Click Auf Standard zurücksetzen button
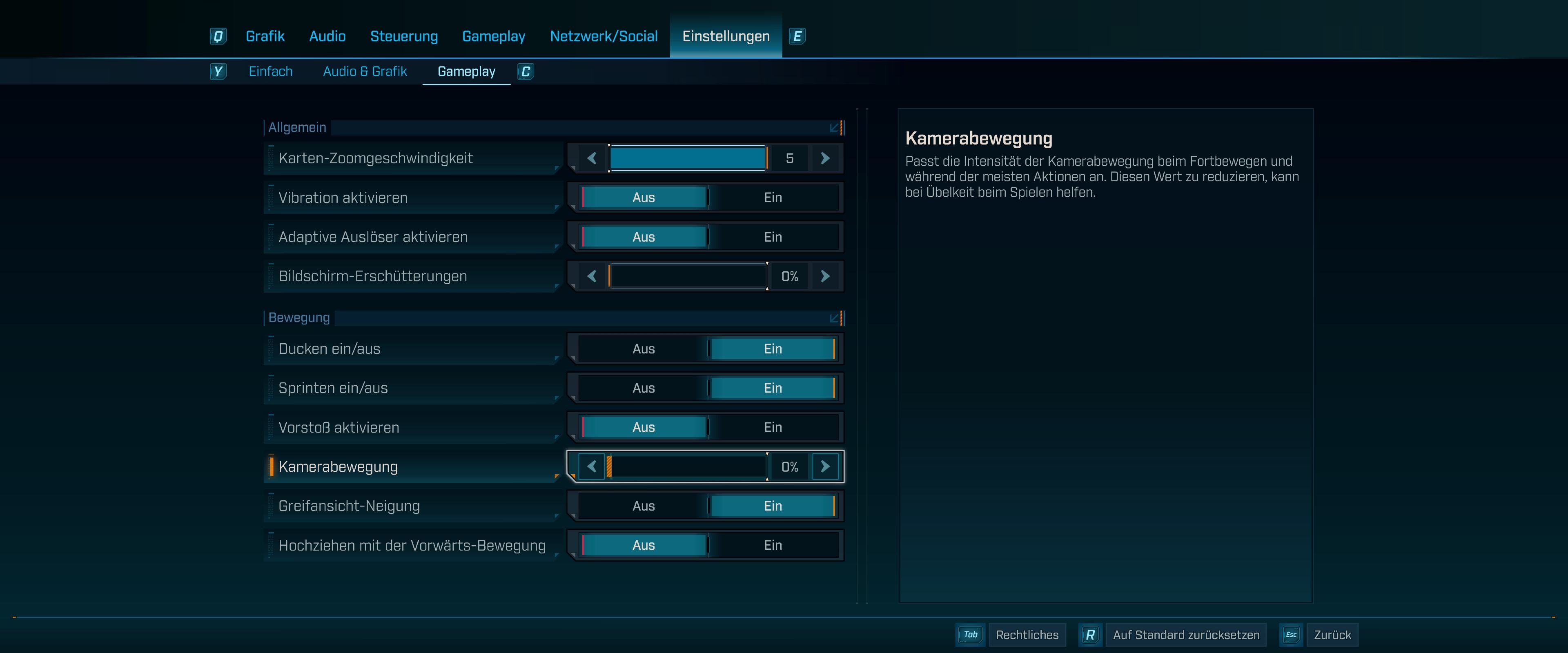1568x653 pixels. (x=1186, y=635)
